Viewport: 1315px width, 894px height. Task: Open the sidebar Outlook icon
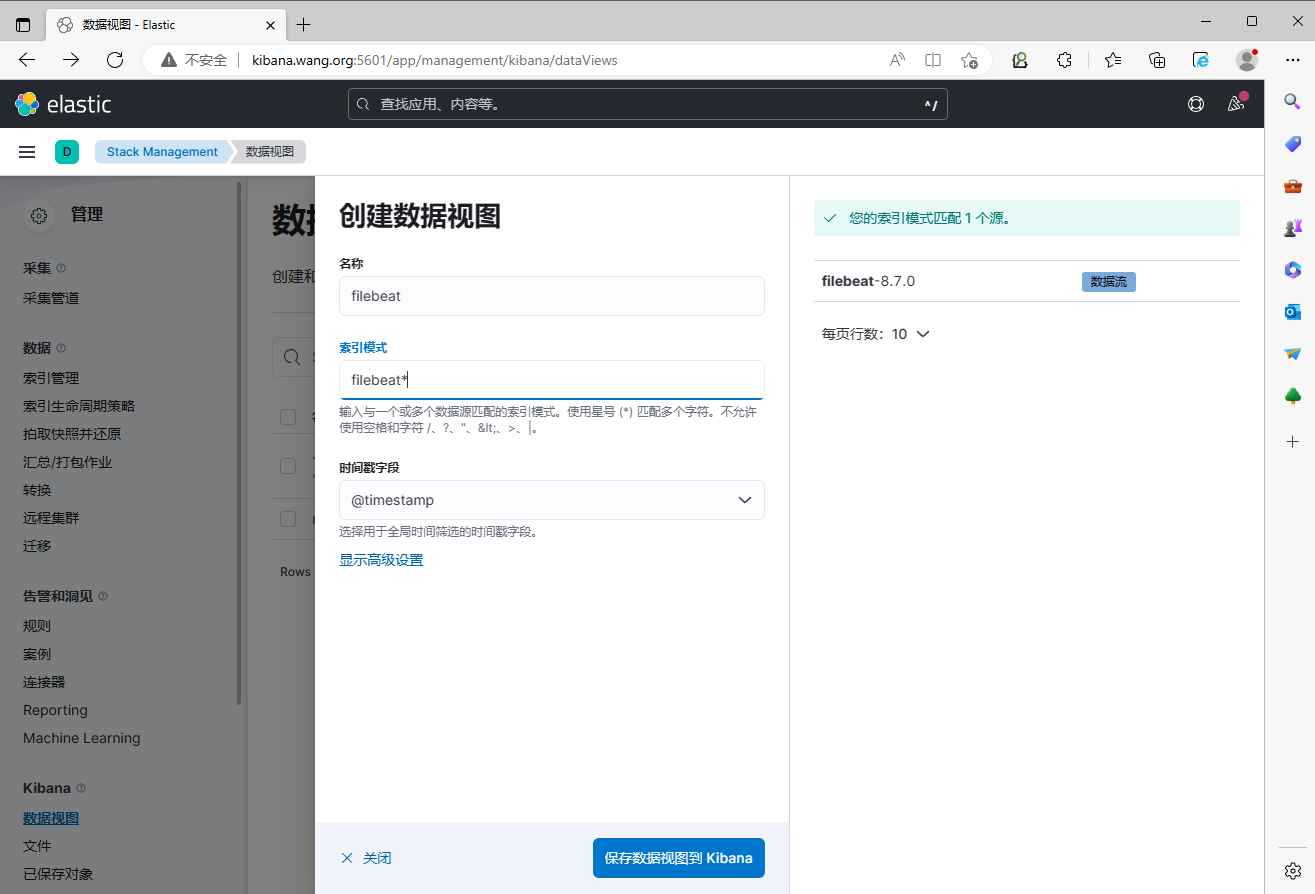tap(1292, 312)
